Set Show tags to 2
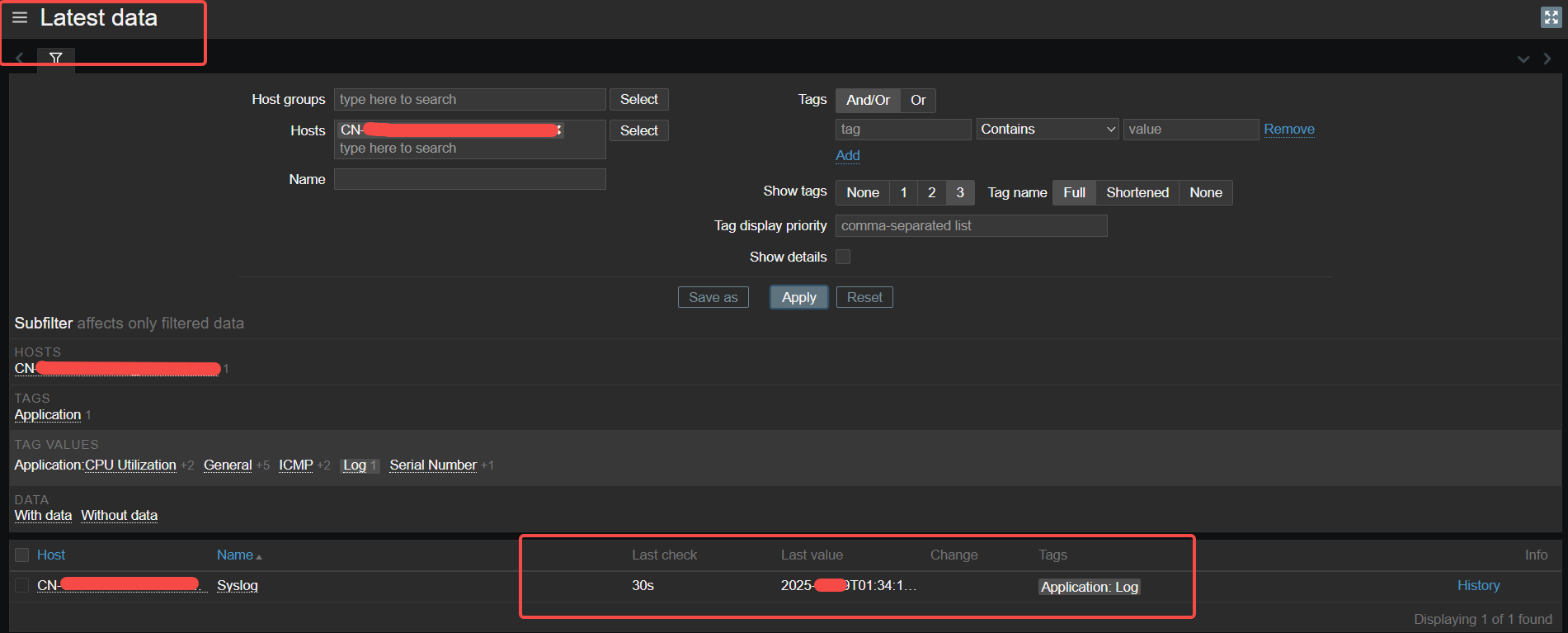Viewport: 1568px width, 633px height. pyautogui.click(x=932, y=192)
